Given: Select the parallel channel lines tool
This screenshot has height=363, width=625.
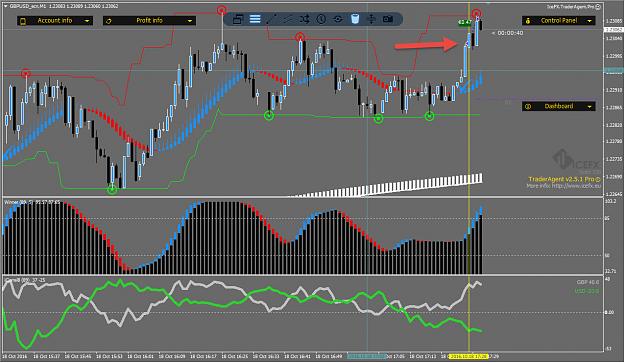Looking at the screenshot, I should [x=288, y=19].
